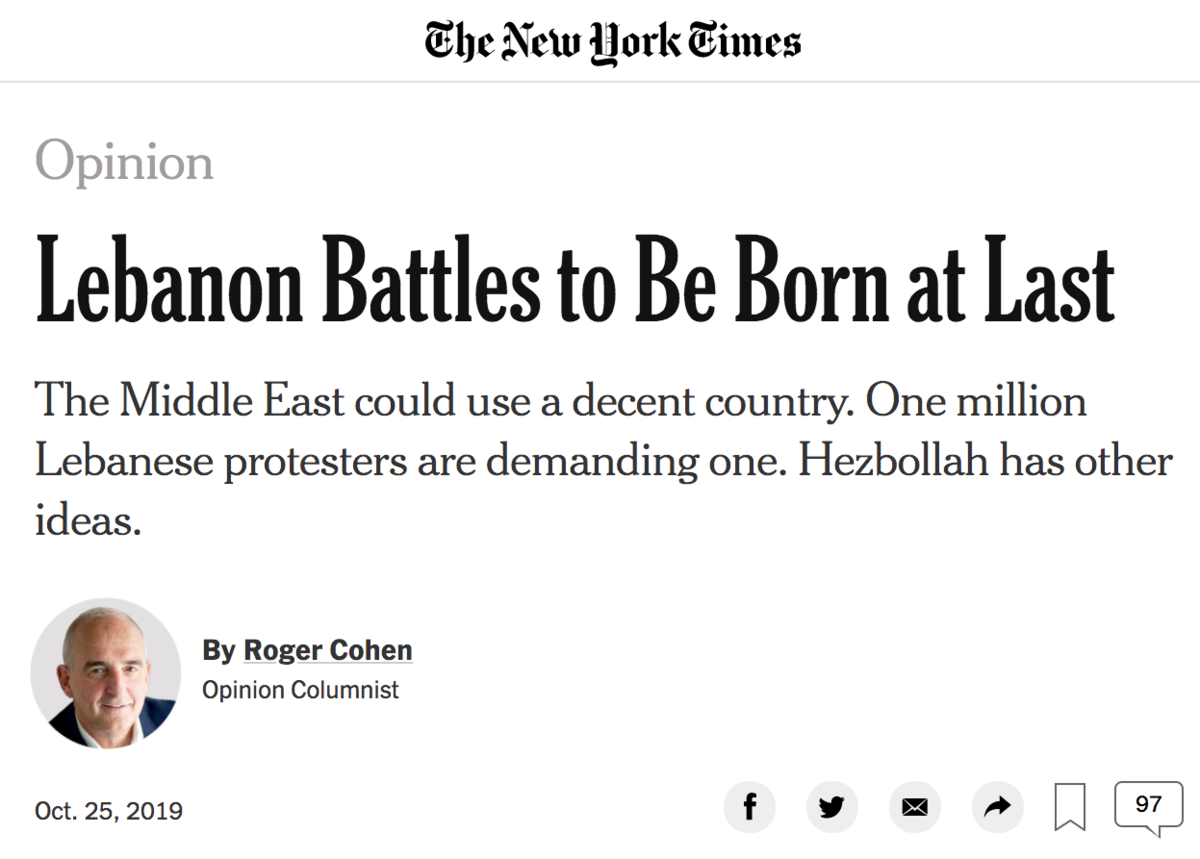Bookmark this article for later
1200x859 pixels.
pos(1070,806)
